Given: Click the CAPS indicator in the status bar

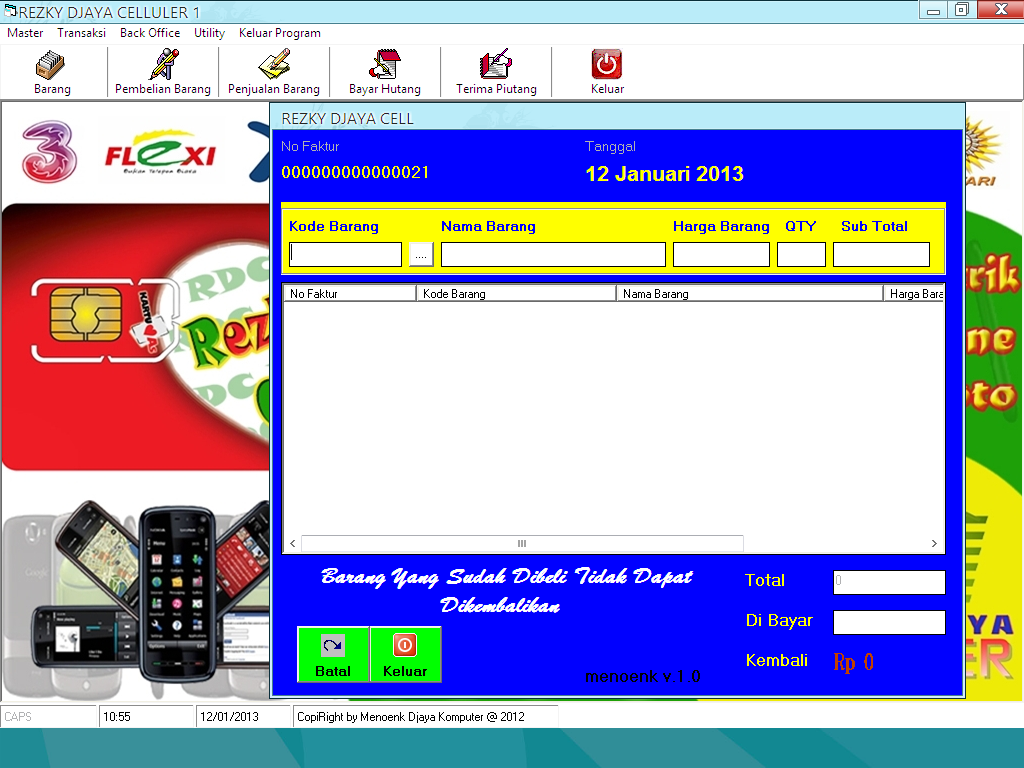Looking at the screenshot, I should click(x=45, y=716).
